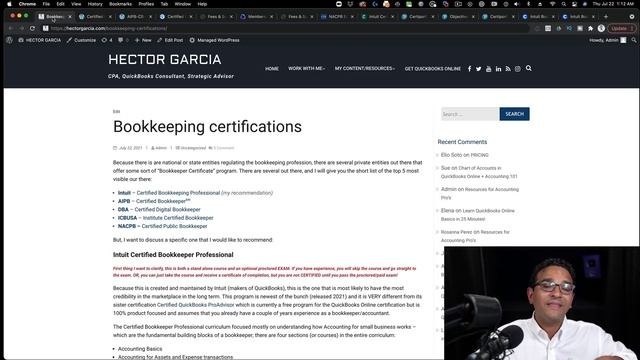The height and width of the screenshot is (360, 640).
Task: Click date and time in menu bar
Action: (613, 4)
